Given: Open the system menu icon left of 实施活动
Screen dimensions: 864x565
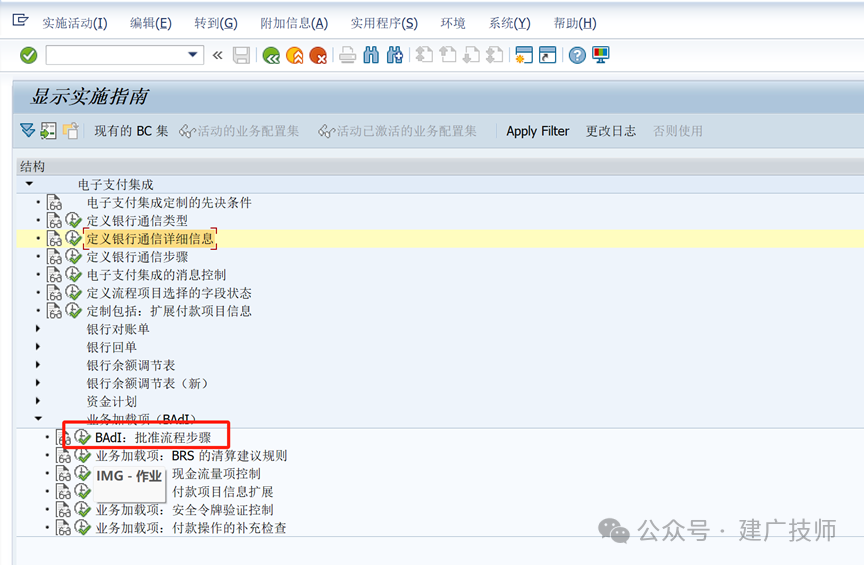Looking at the screenshot, I should pyautogui.click(x=20, y=21).
